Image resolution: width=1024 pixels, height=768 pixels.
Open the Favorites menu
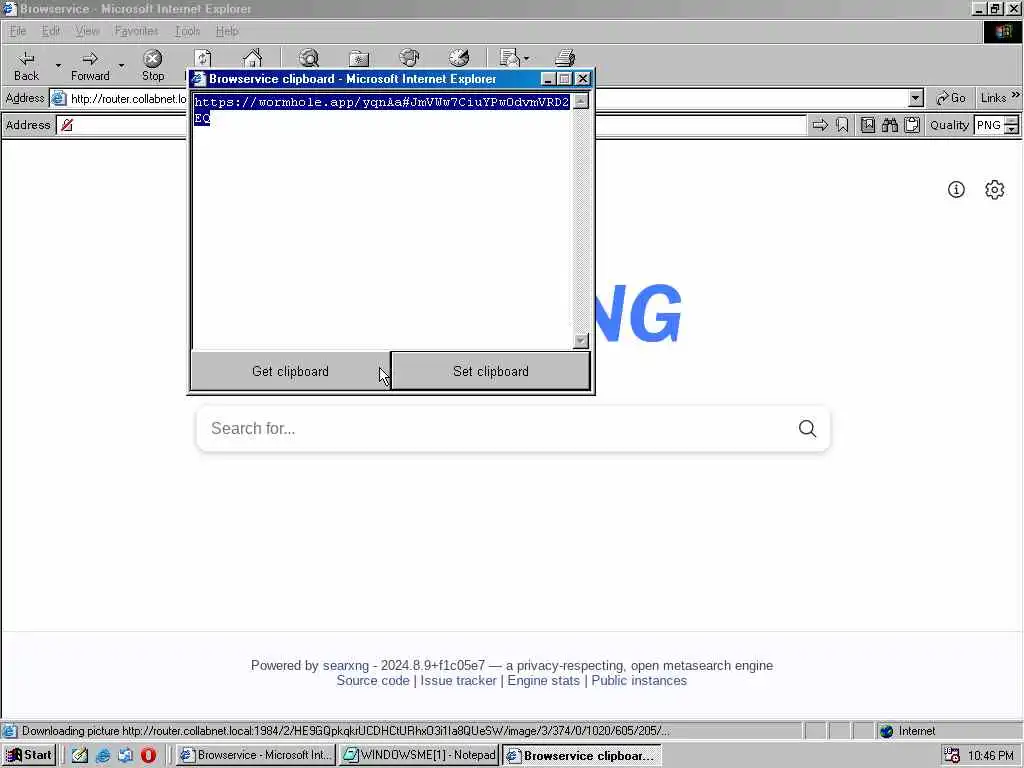click(136, 31)
